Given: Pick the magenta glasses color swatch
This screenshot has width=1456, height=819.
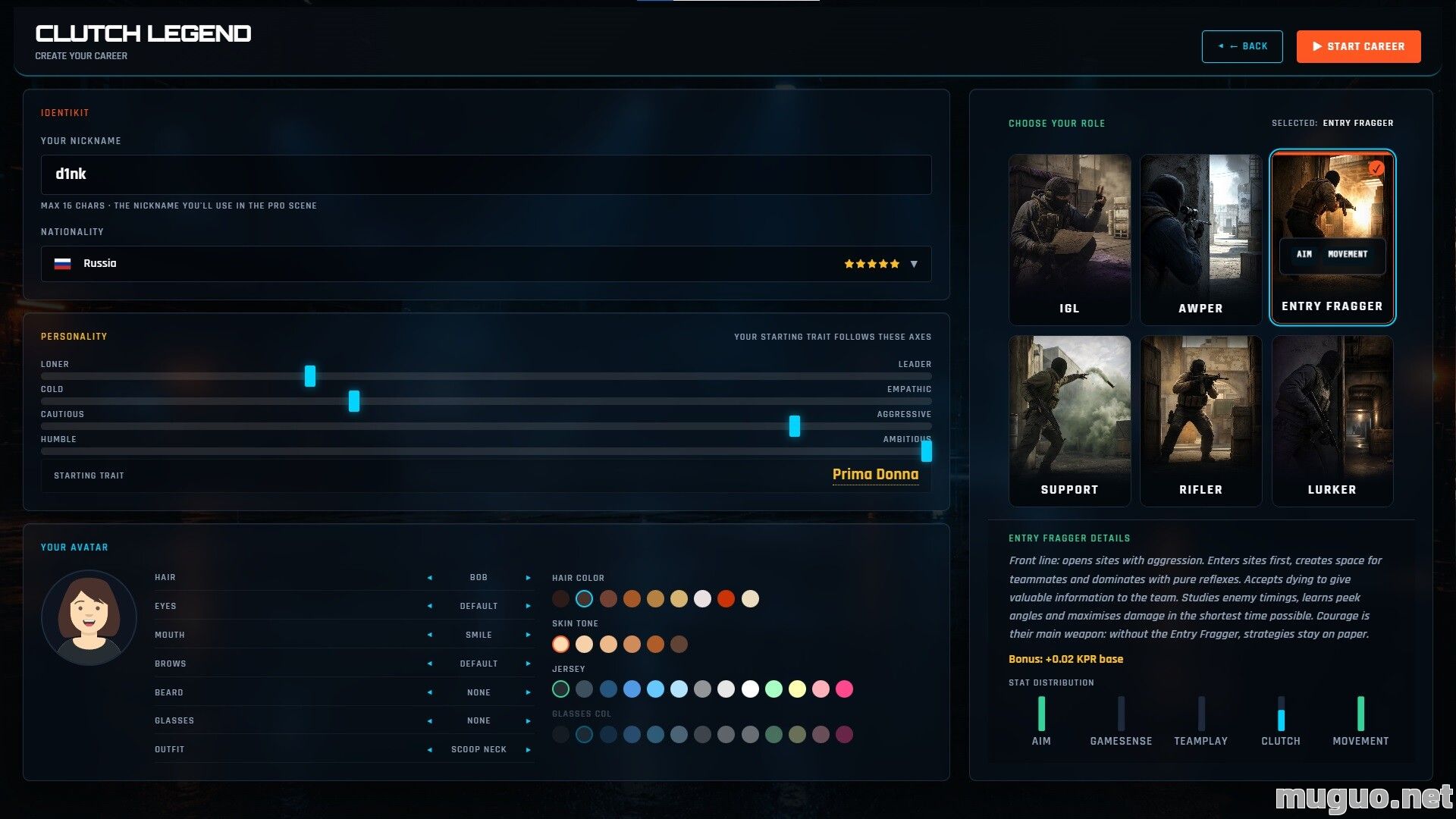Looking at the screenshot, I should 844,735.
